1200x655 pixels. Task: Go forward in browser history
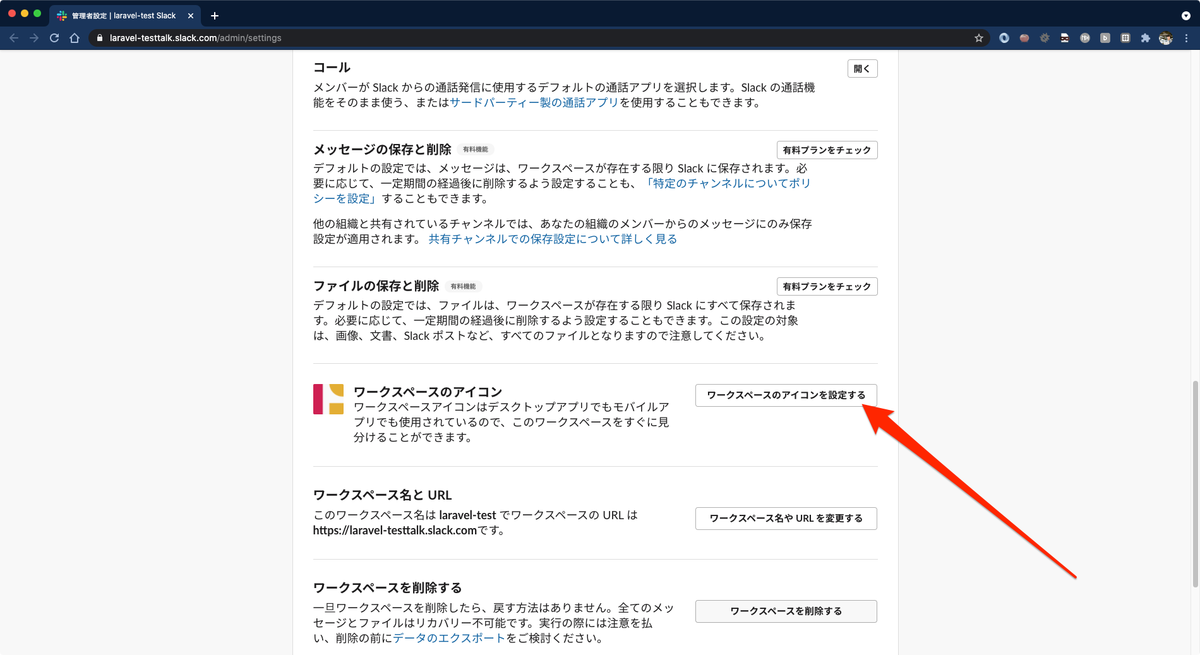(x=34, y=38)
